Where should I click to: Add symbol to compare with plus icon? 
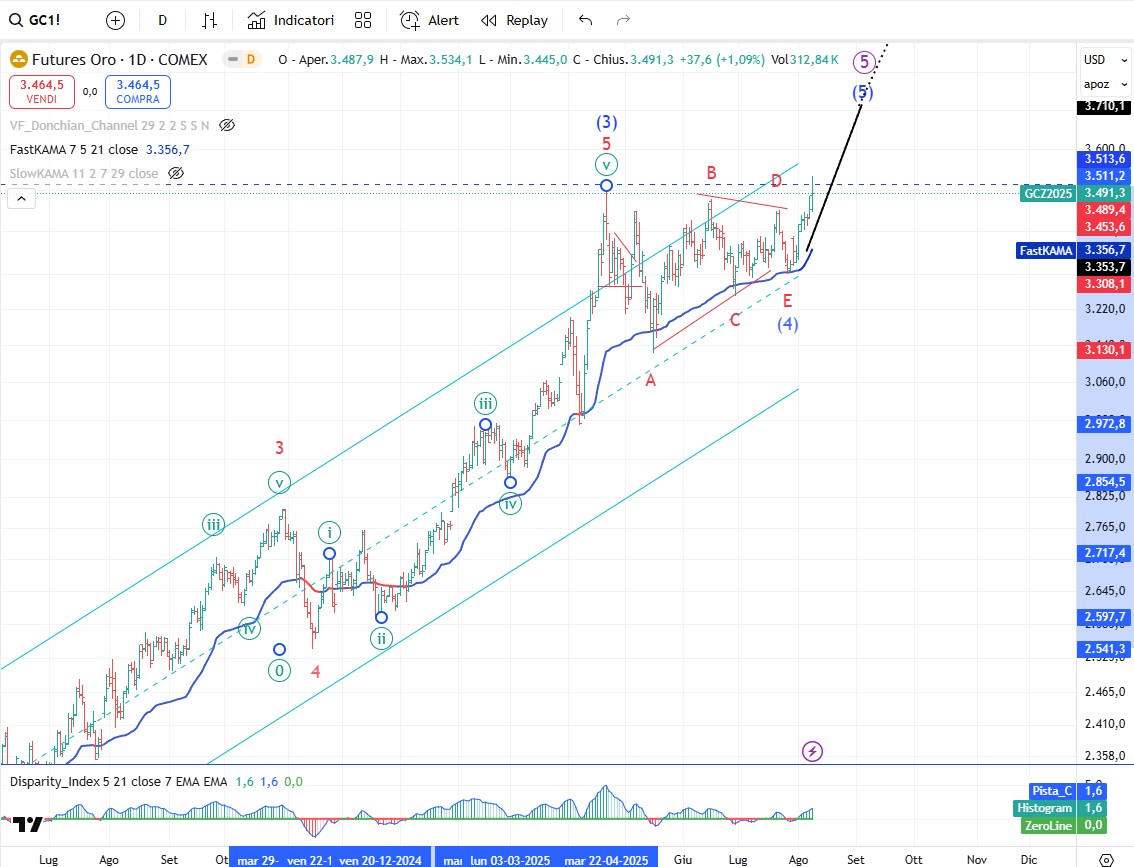click(x=115, y=20)
